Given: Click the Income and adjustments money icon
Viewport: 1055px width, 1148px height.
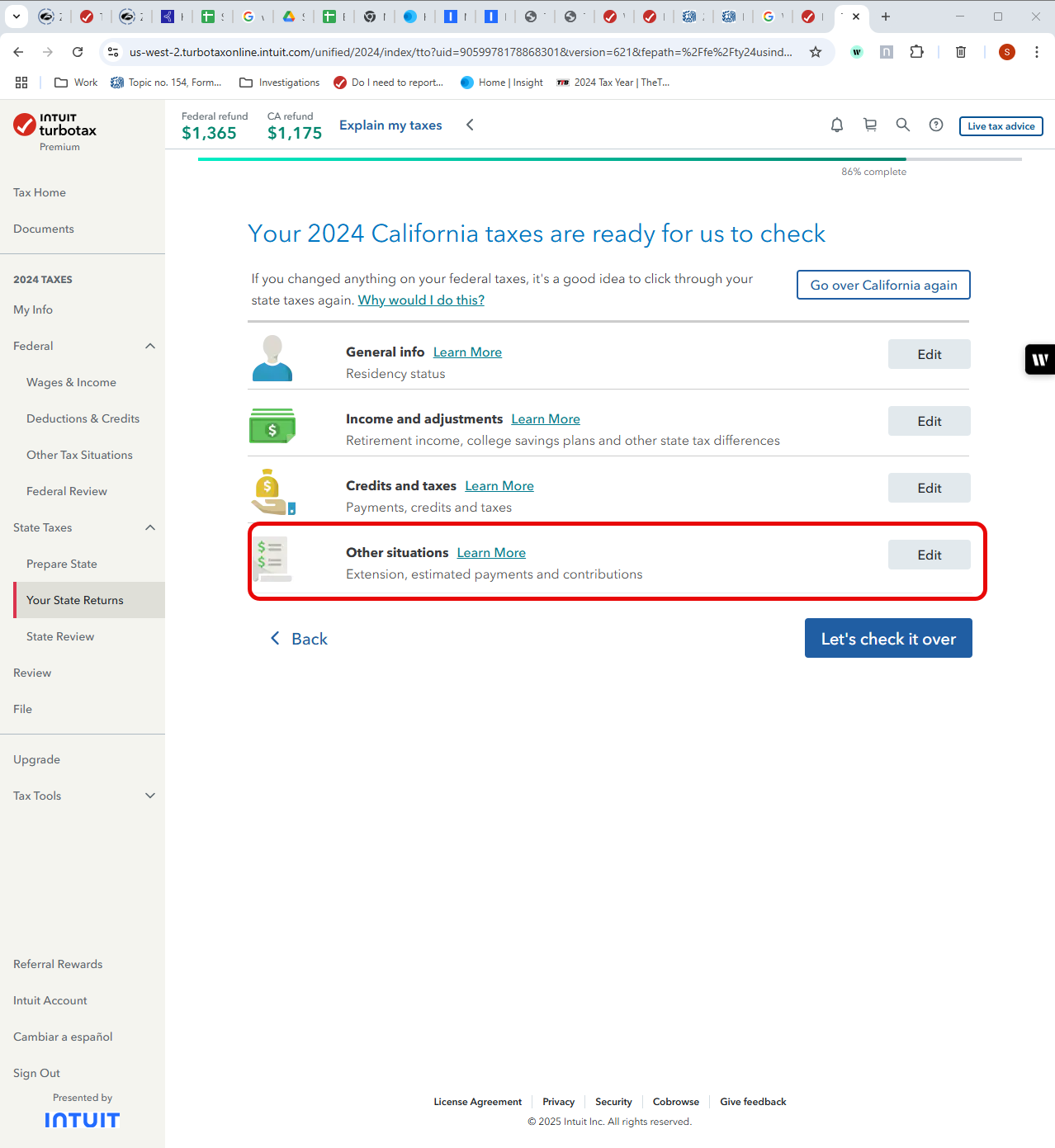Looking at the screenshot, I should [x=272, y=426].
